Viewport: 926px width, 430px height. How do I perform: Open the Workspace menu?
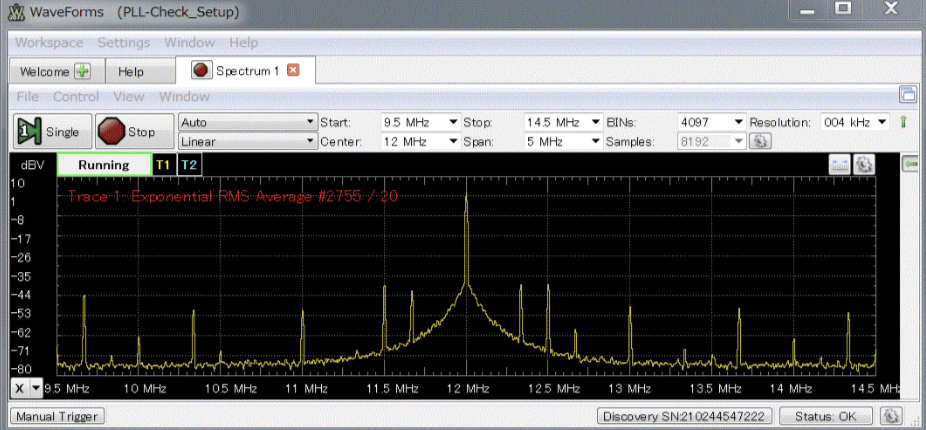pyautogui.click(x=49, y=43)
